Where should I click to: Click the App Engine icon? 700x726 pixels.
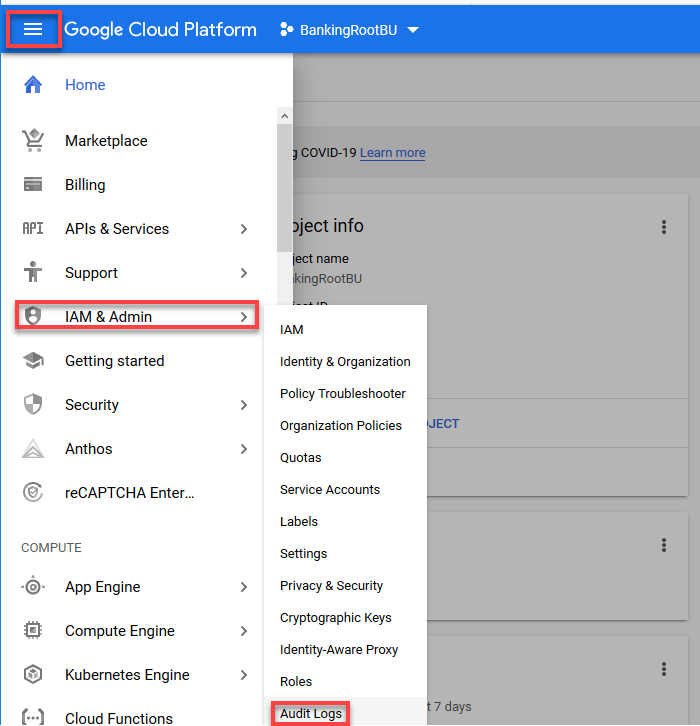pos(33,587)
